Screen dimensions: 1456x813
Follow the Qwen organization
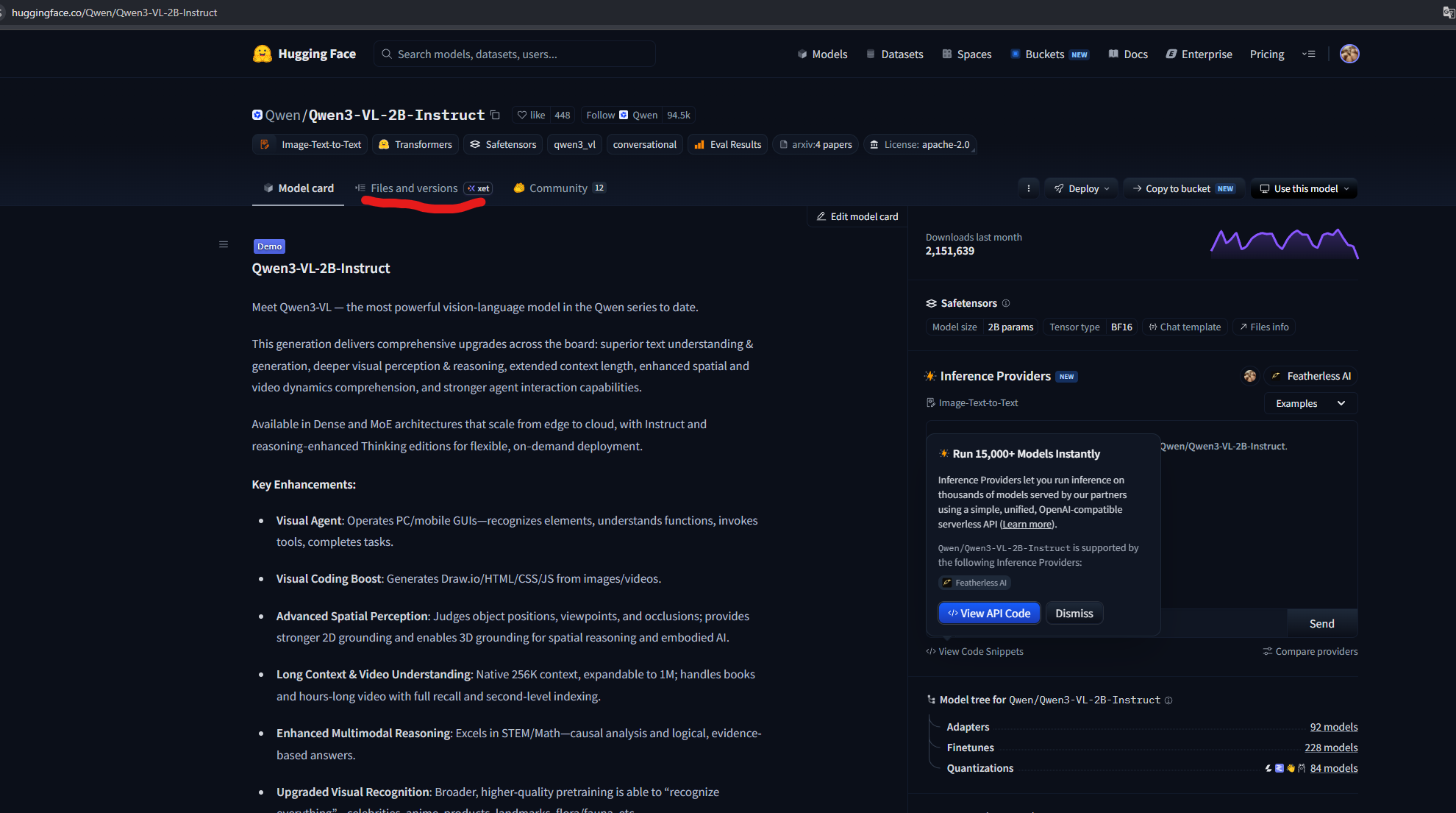click(x=621, y=115)
